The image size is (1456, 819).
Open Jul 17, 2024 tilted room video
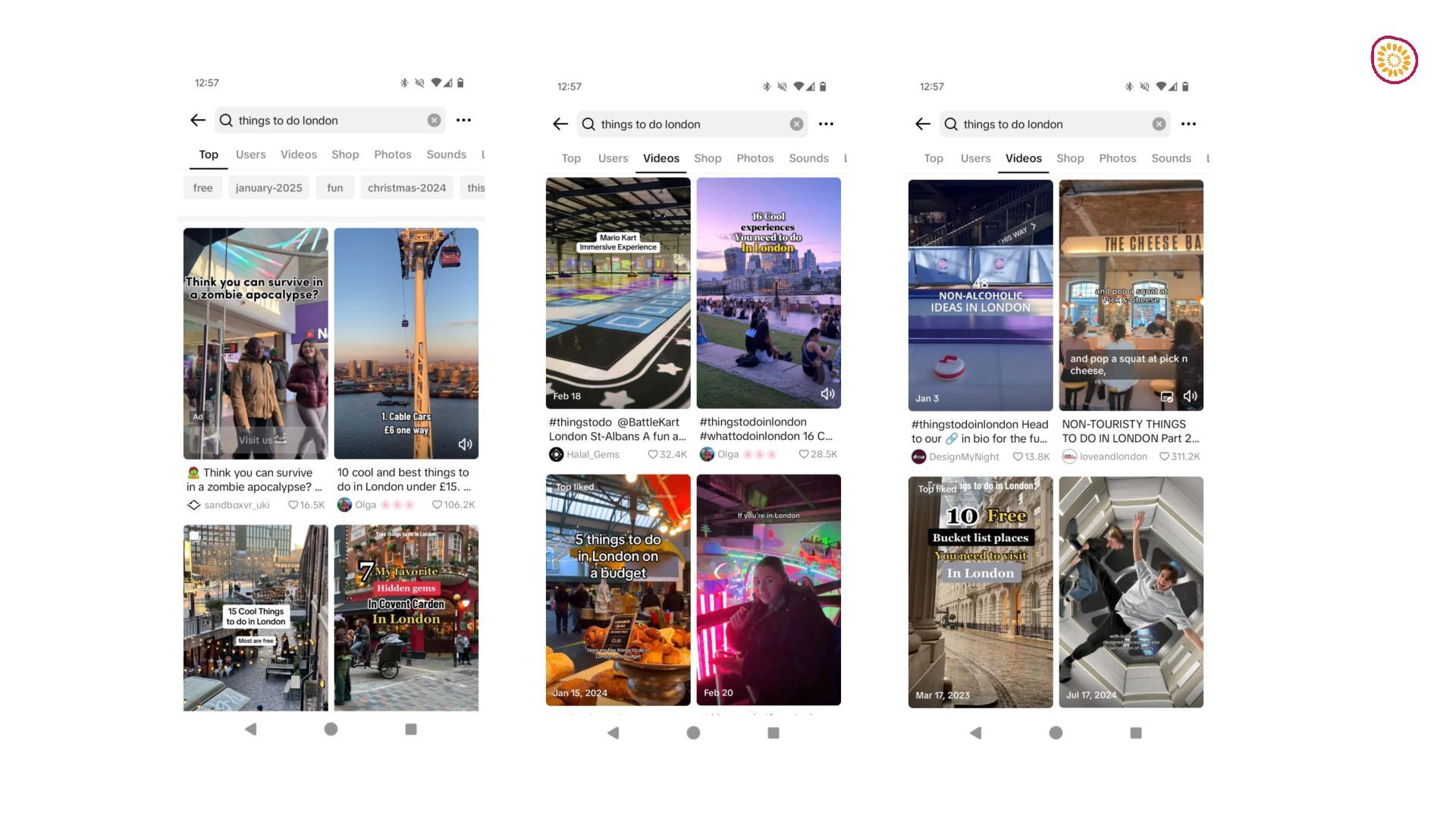[x=1131, y=592]
